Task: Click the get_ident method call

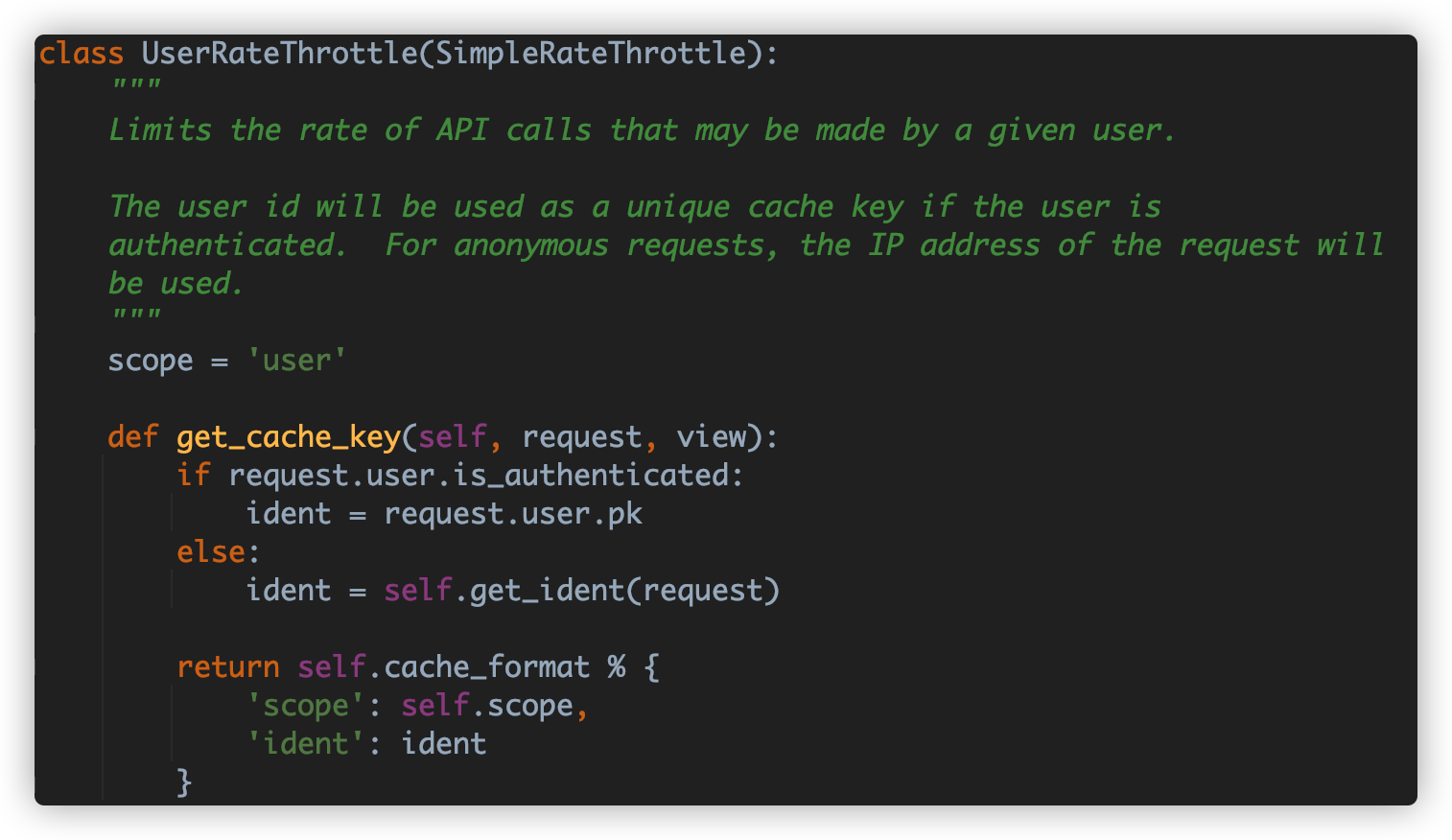Action: point(547,591)
